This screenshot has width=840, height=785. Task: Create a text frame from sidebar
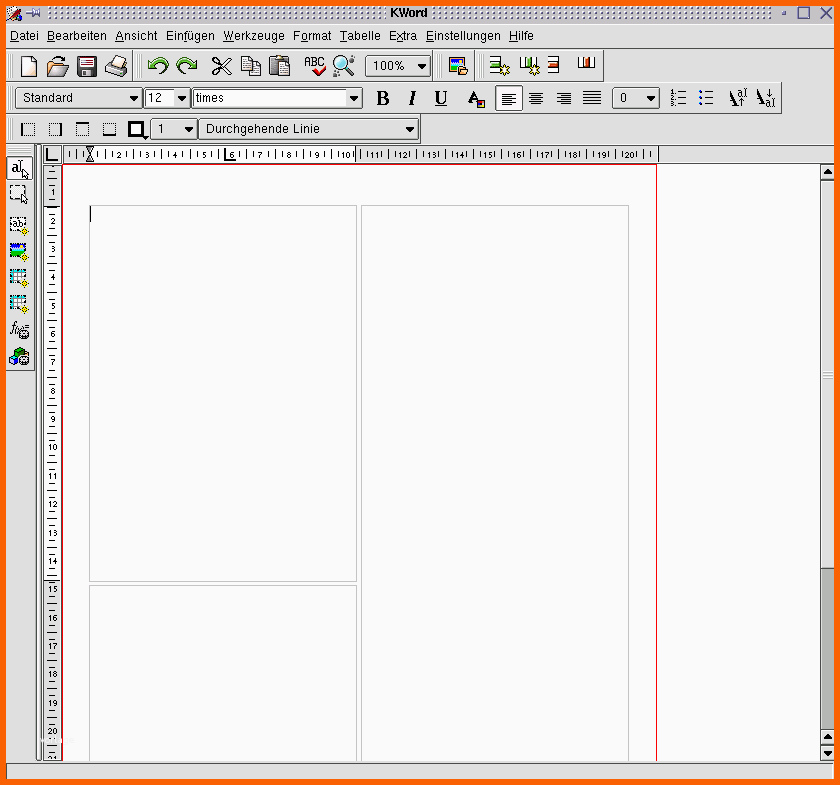[x=19, y=226]
